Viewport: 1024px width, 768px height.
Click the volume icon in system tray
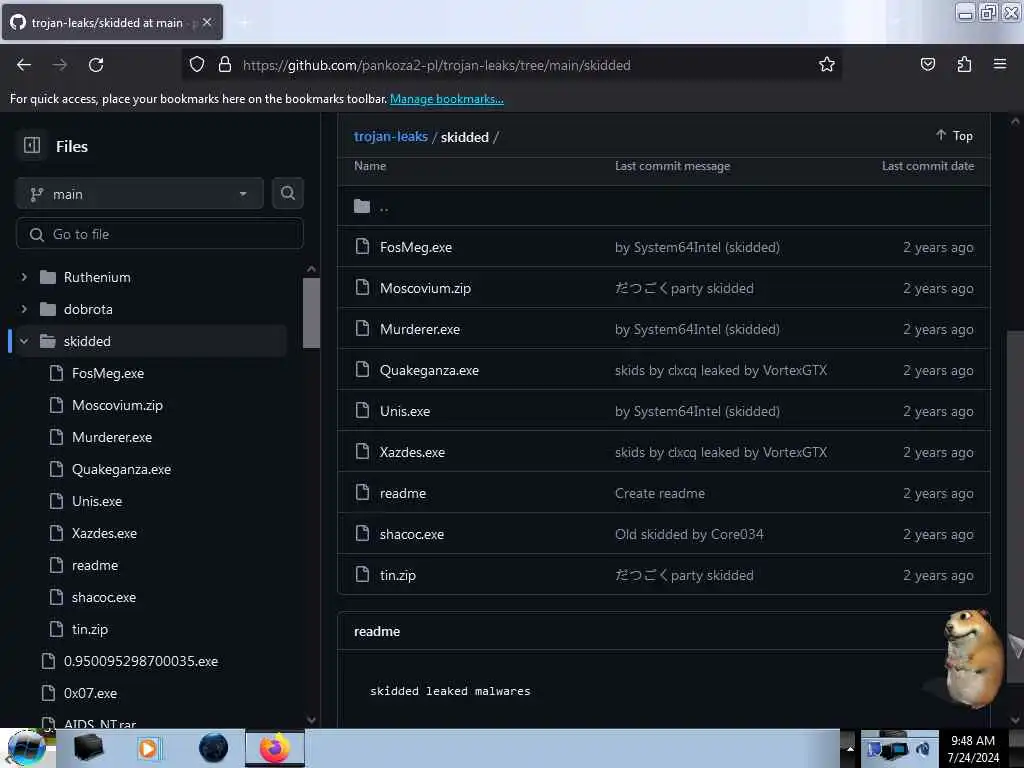point(923,749)
